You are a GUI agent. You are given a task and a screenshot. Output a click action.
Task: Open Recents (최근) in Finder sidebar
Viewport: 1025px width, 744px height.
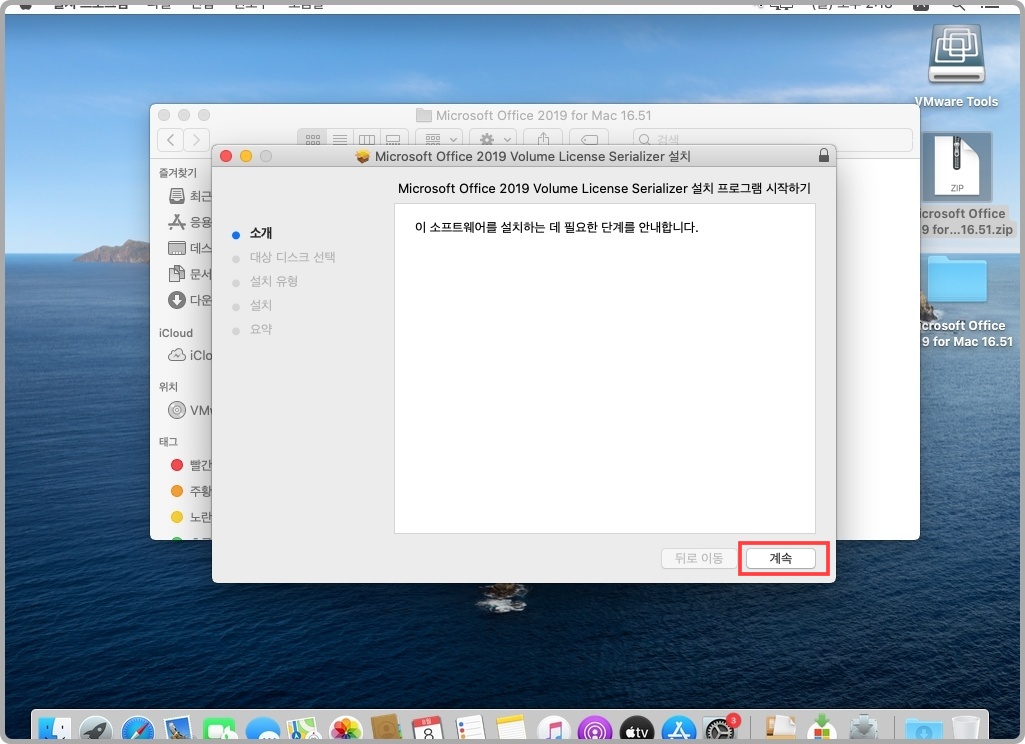[190, 196]
